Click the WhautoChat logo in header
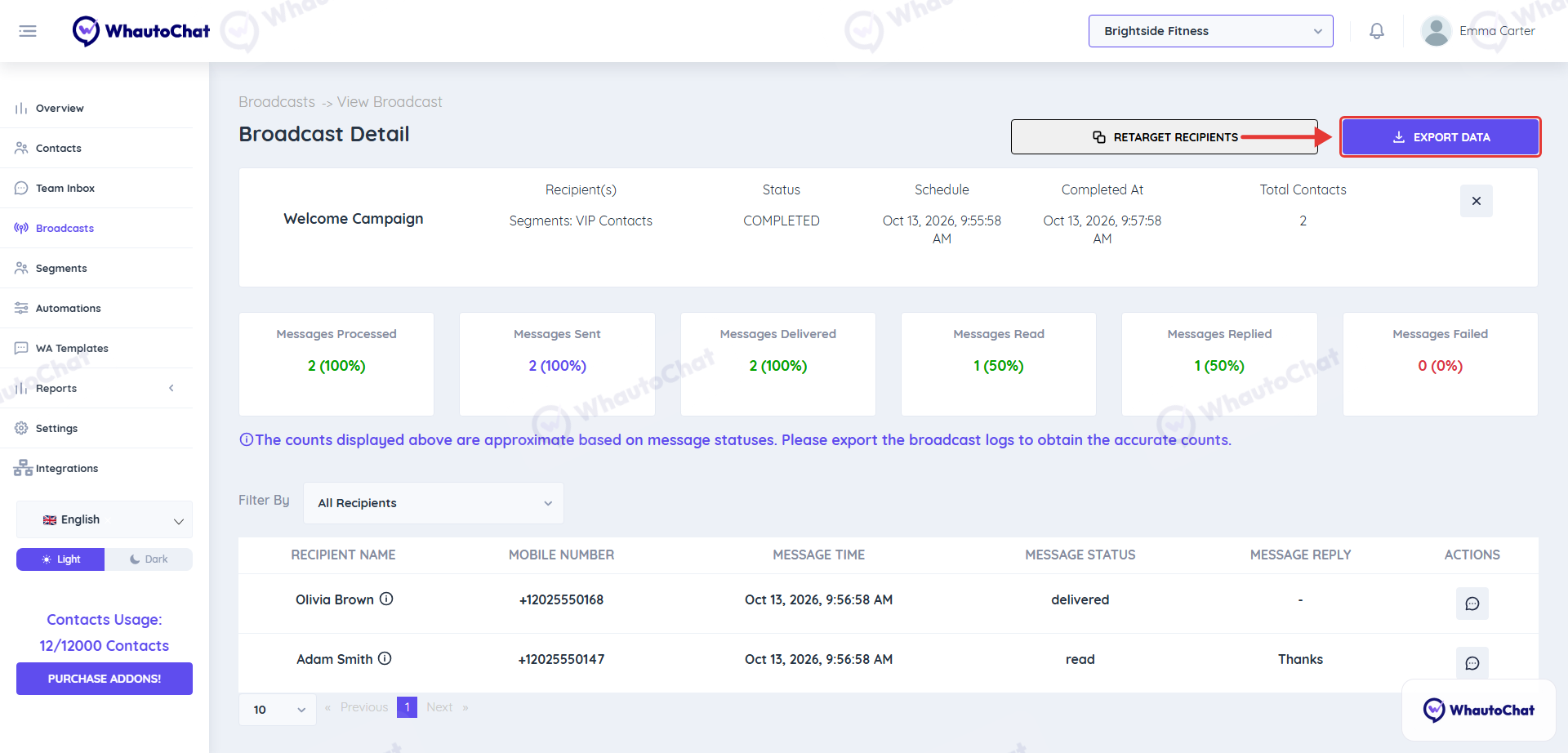This screenshot has width=1568, height=753. [x=140, y=31]
